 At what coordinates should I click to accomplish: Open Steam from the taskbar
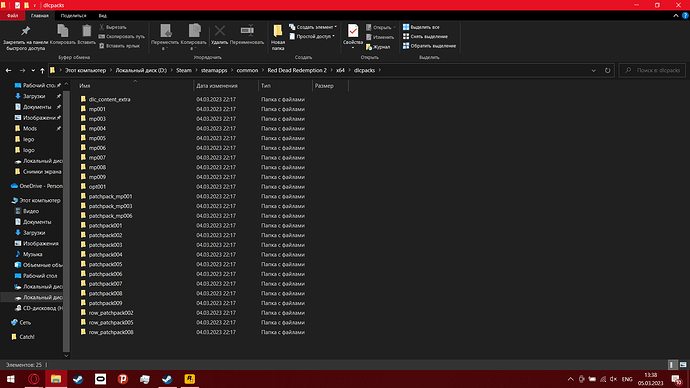tap(78, 379)
